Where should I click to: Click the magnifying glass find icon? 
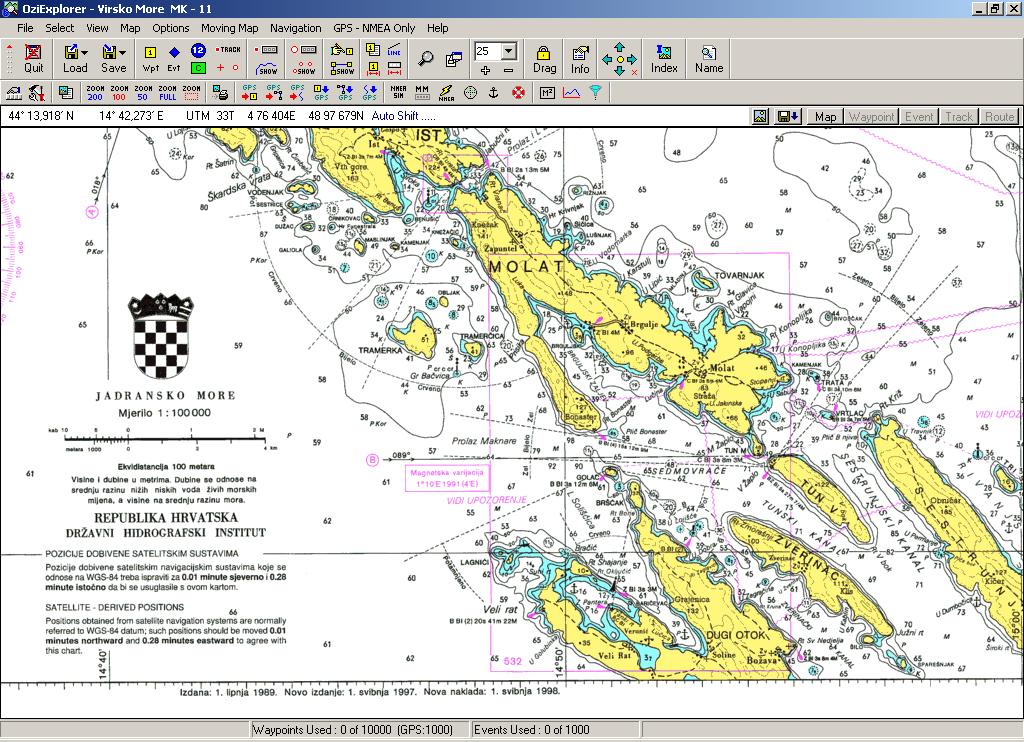(x=426, y=58)
